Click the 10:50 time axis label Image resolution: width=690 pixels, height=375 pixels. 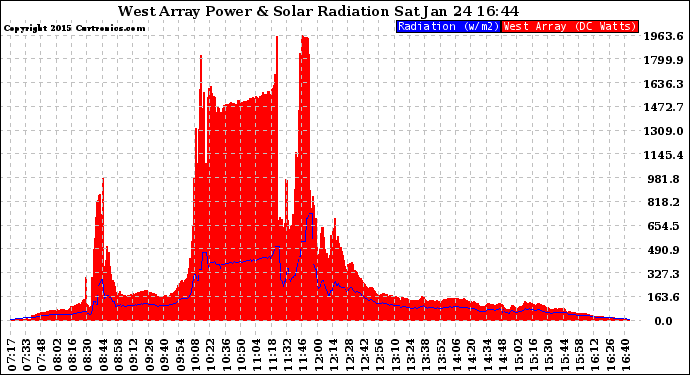(241, 355)
